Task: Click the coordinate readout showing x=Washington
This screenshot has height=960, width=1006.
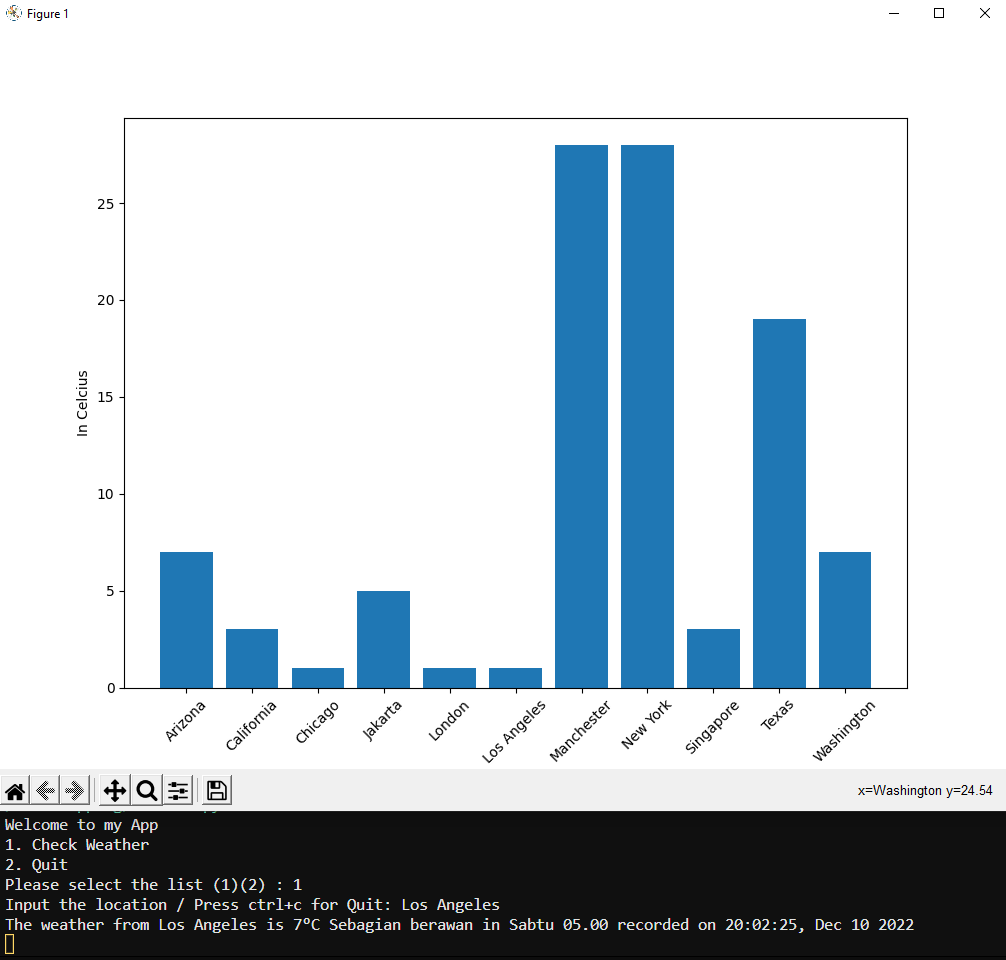Action: click(926, 790)
